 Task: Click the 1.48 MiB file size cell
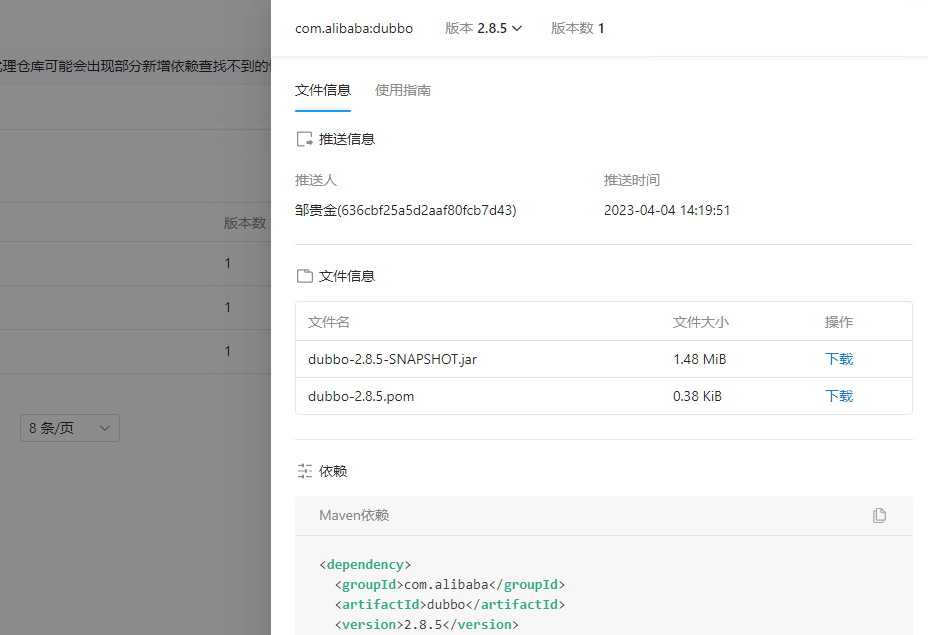pos(700,359)
